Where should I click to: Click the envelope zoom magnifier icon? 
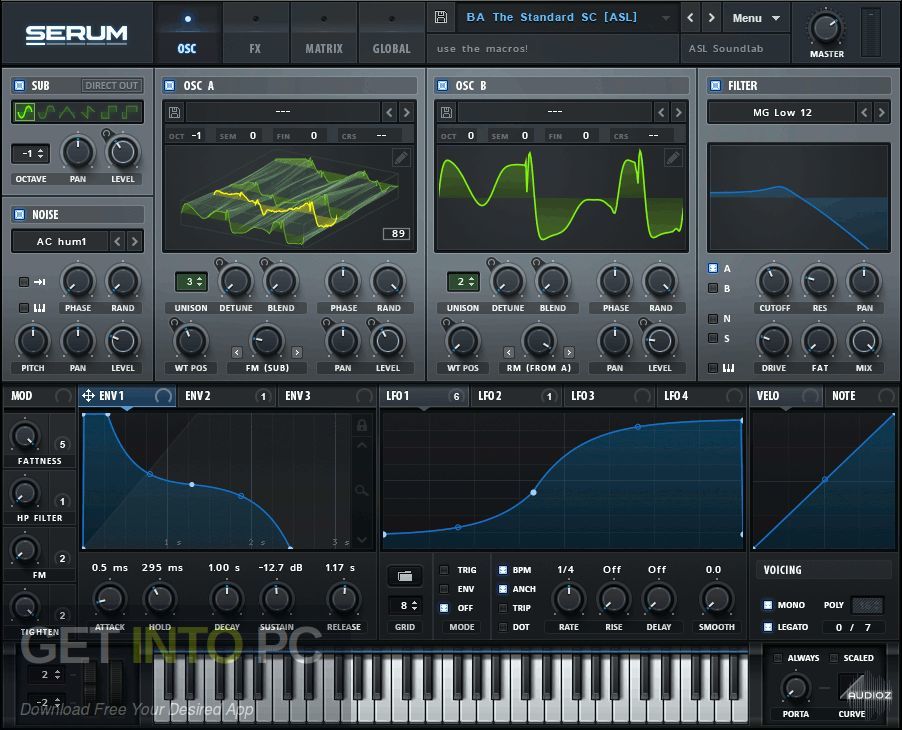click(x=362, y=490)
